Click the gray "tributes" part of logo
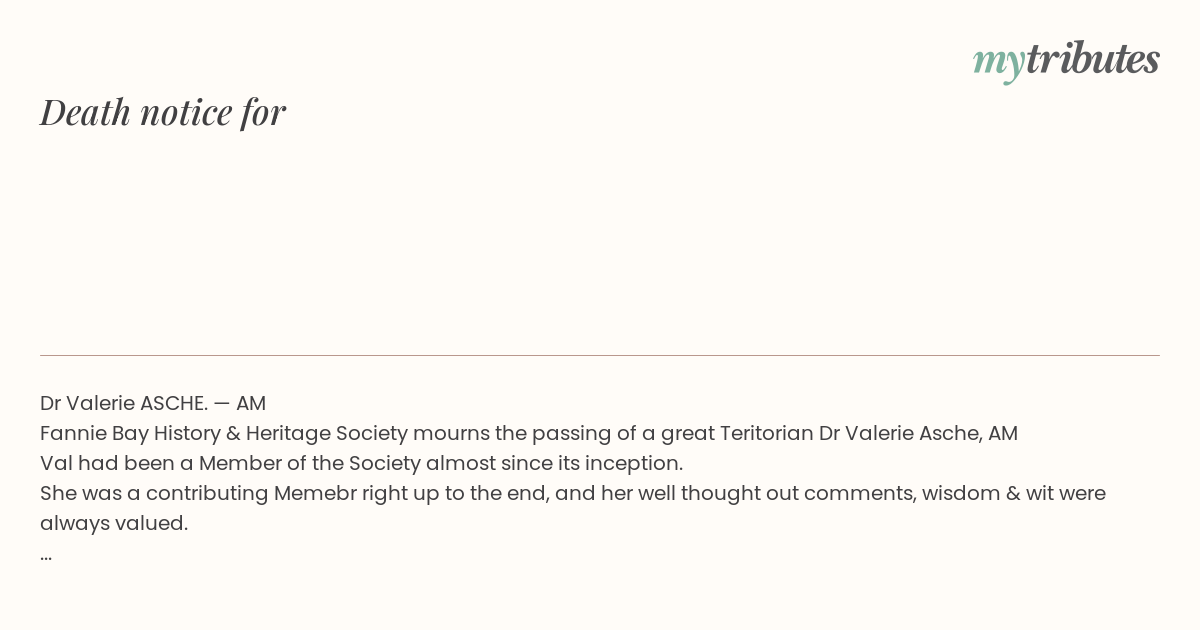 click(1093, 59)
